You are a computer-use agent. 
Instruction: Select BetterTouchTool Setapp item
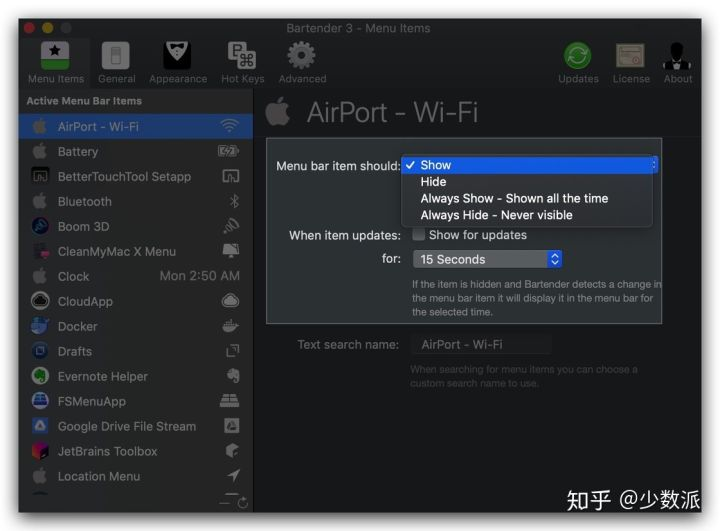click(x=136, y=176)
